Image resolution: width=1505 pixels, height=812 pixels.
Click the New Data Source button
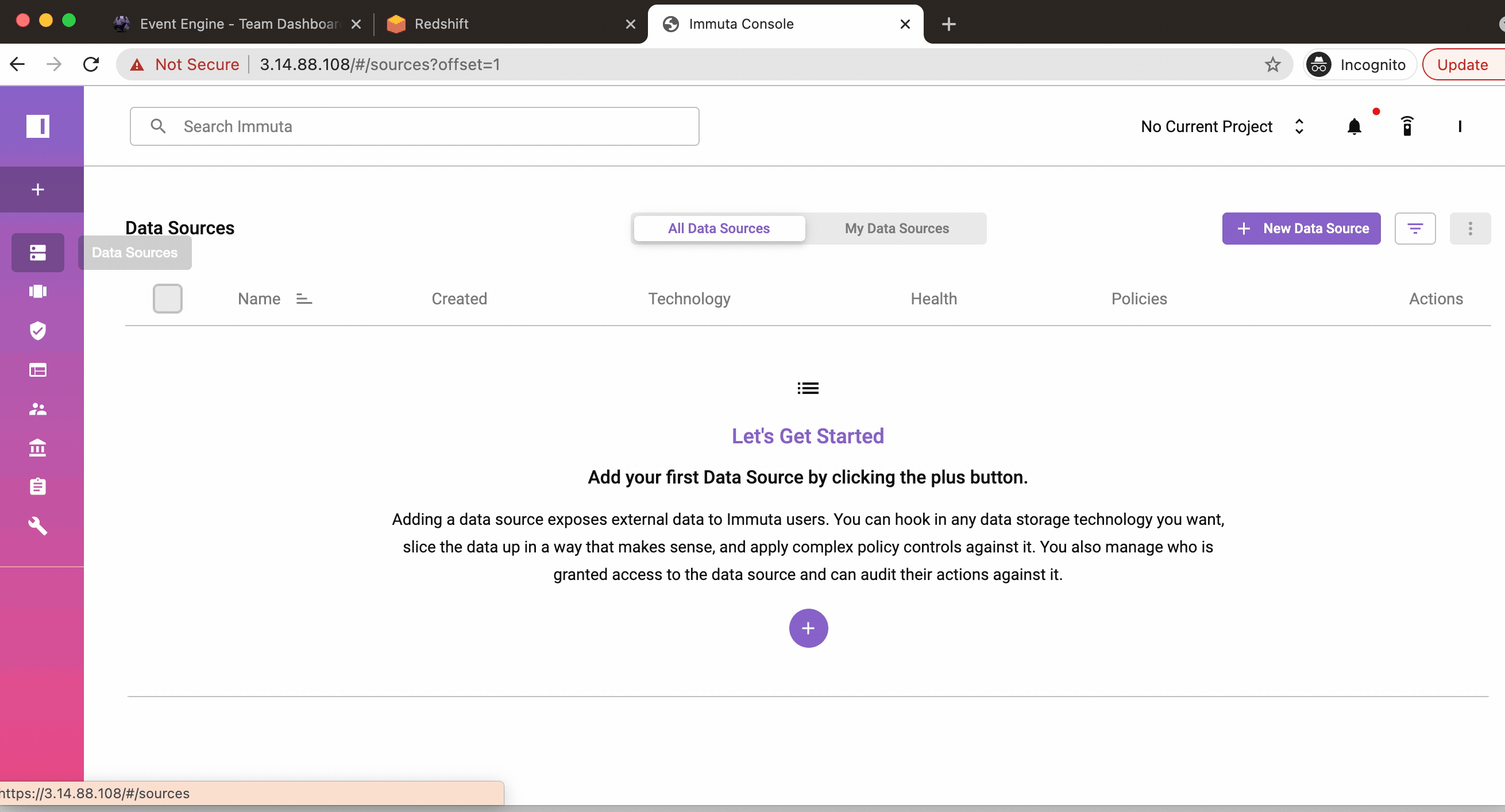(1301, 229)
